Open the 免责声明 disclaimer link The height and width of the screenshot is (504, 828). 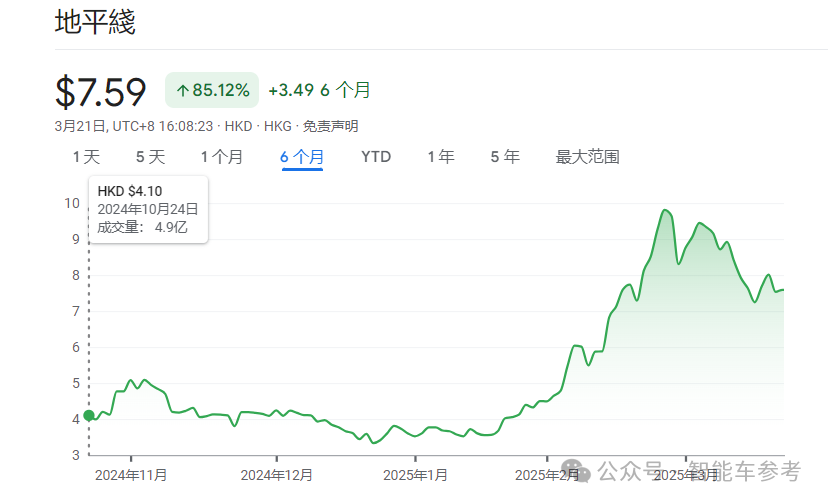point(330,126)
